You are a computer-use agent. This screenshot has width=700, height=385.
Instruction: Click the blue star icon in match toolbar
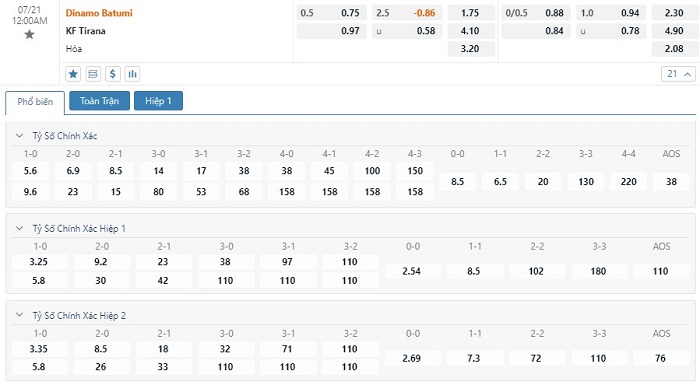click(x=73, y=74)
